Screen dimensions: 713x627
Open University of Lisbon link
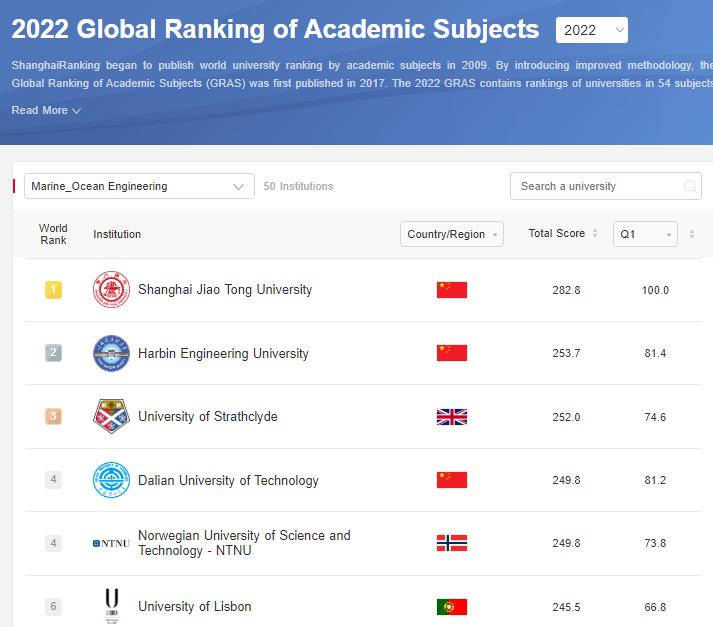point(195,607)
